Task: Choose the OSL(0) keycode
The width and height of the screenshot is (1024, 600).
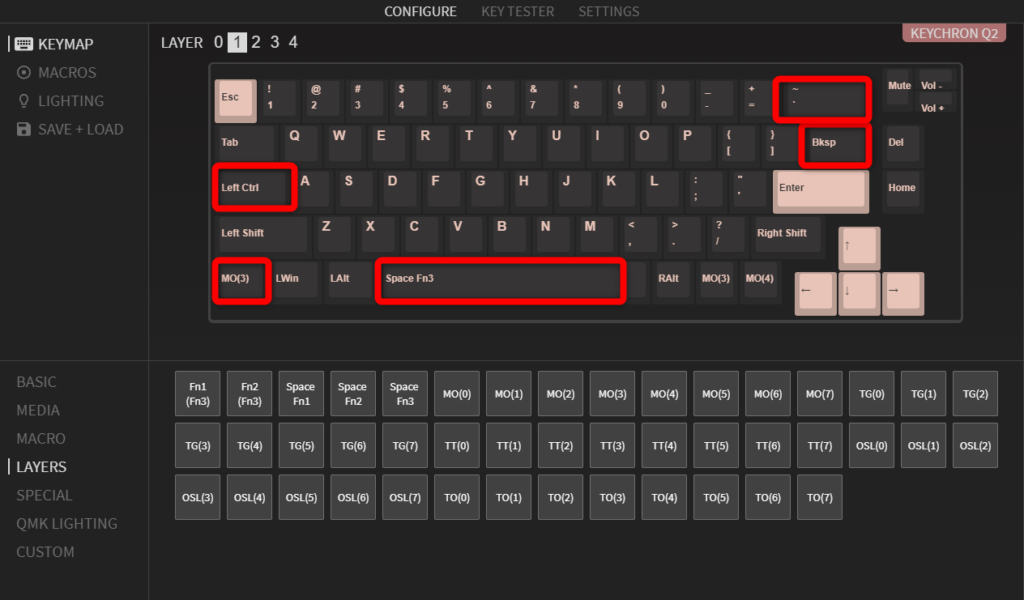Action: click(x=871, y=445)
